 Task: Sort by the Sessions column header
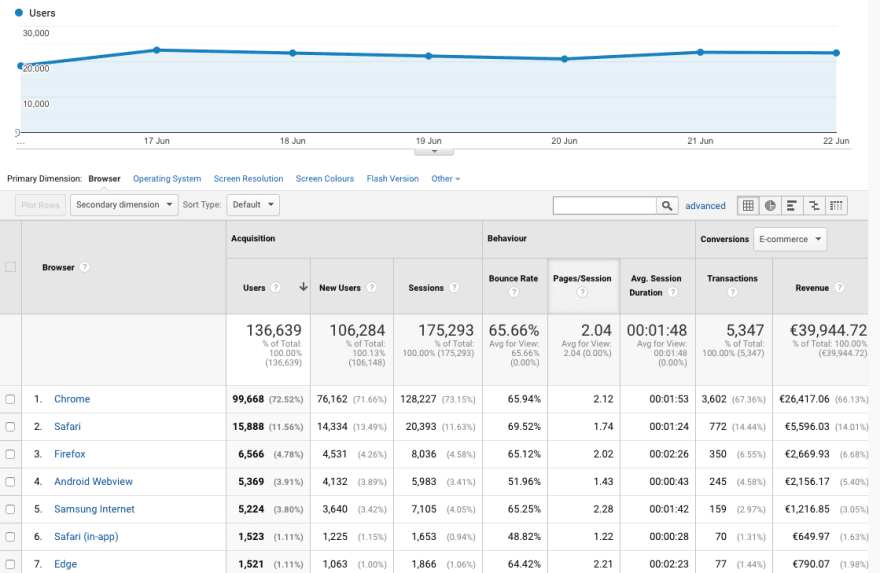pos(426,288)
